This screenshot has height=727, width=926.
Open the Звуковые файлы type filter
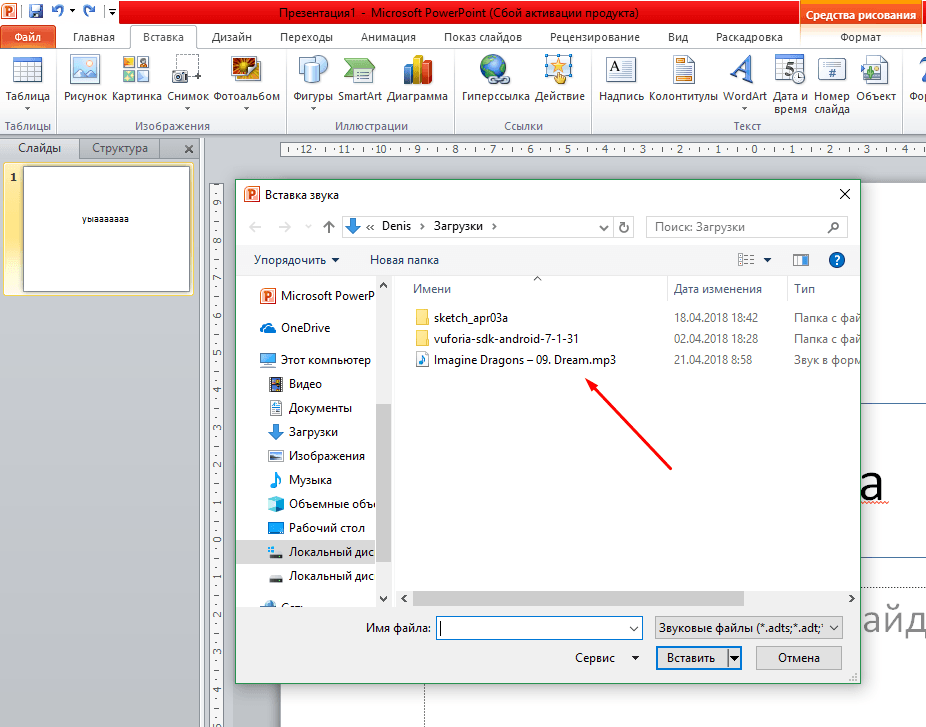click(x=749, y=628)
